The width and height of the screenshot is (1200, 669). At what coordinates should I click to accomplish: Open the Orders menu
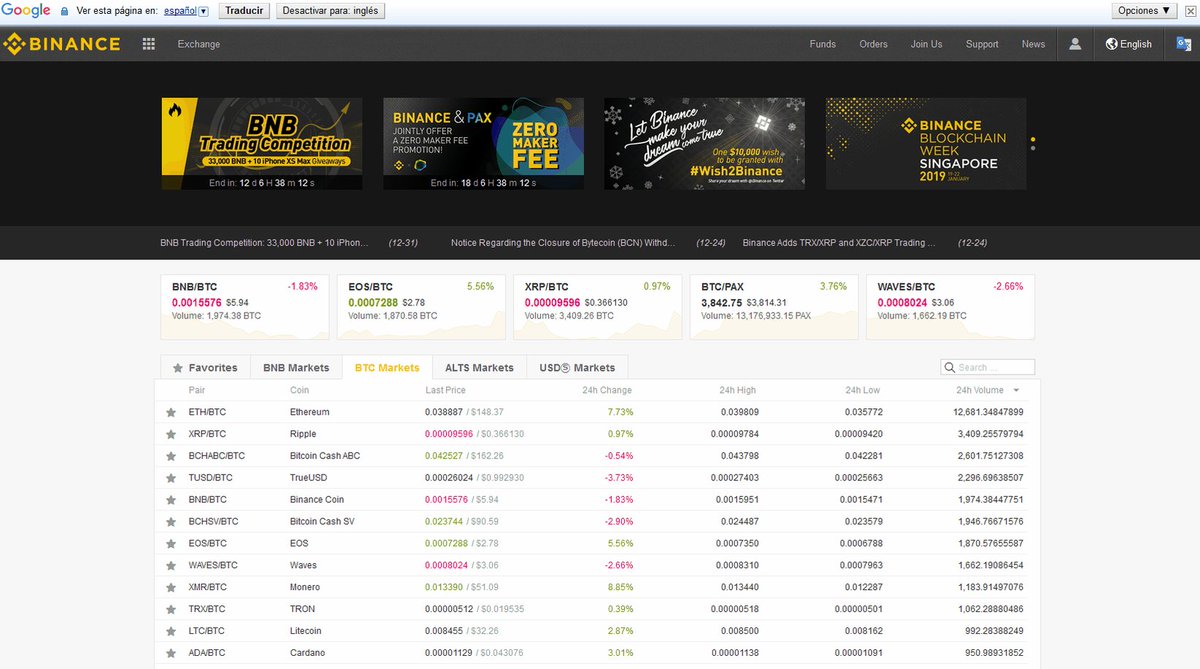coord(873,44)
